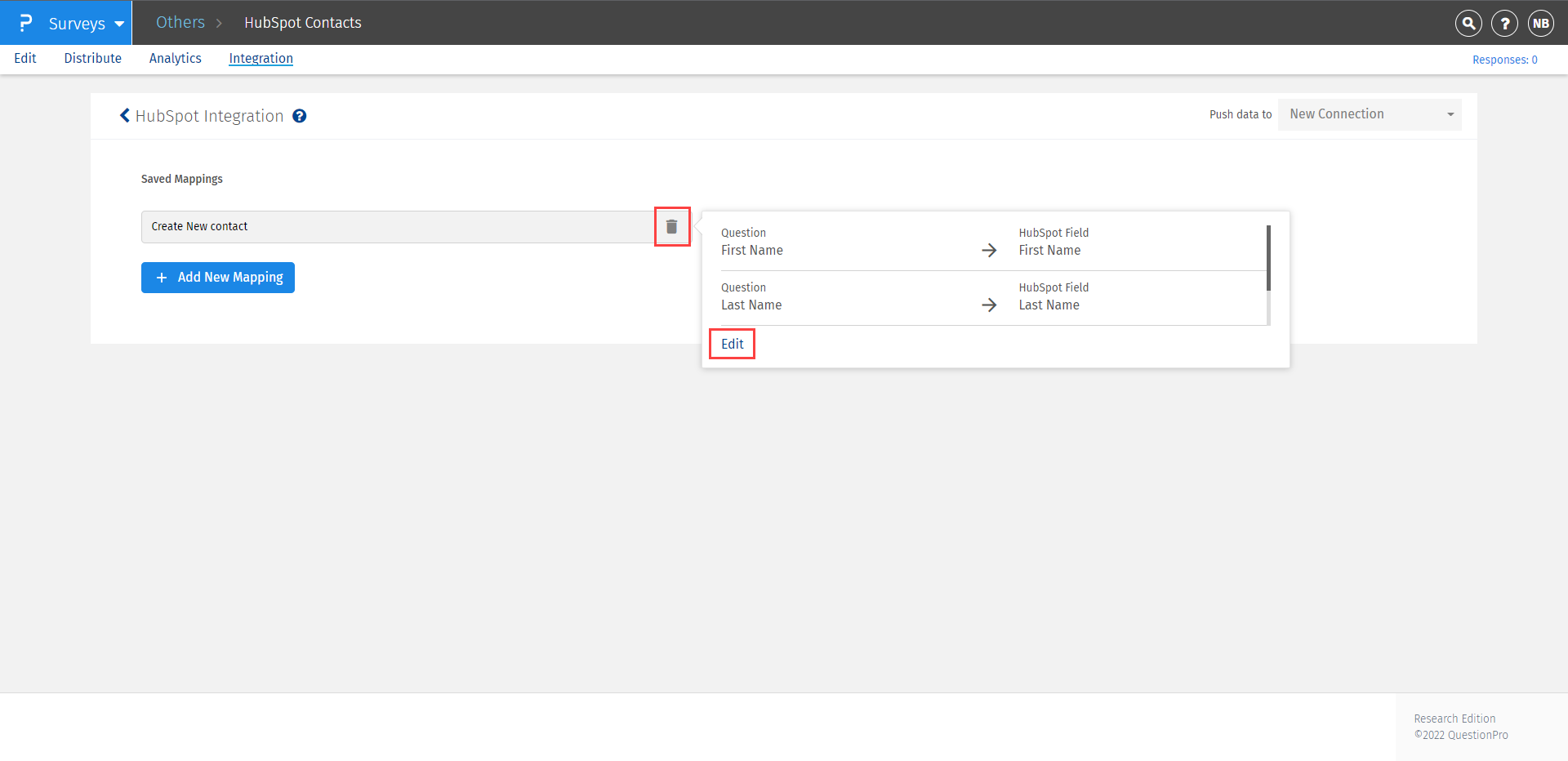This screenshot has height=761, width=1568.
Task: Open the search icon in header
Action: click(x=1468, y=23)
